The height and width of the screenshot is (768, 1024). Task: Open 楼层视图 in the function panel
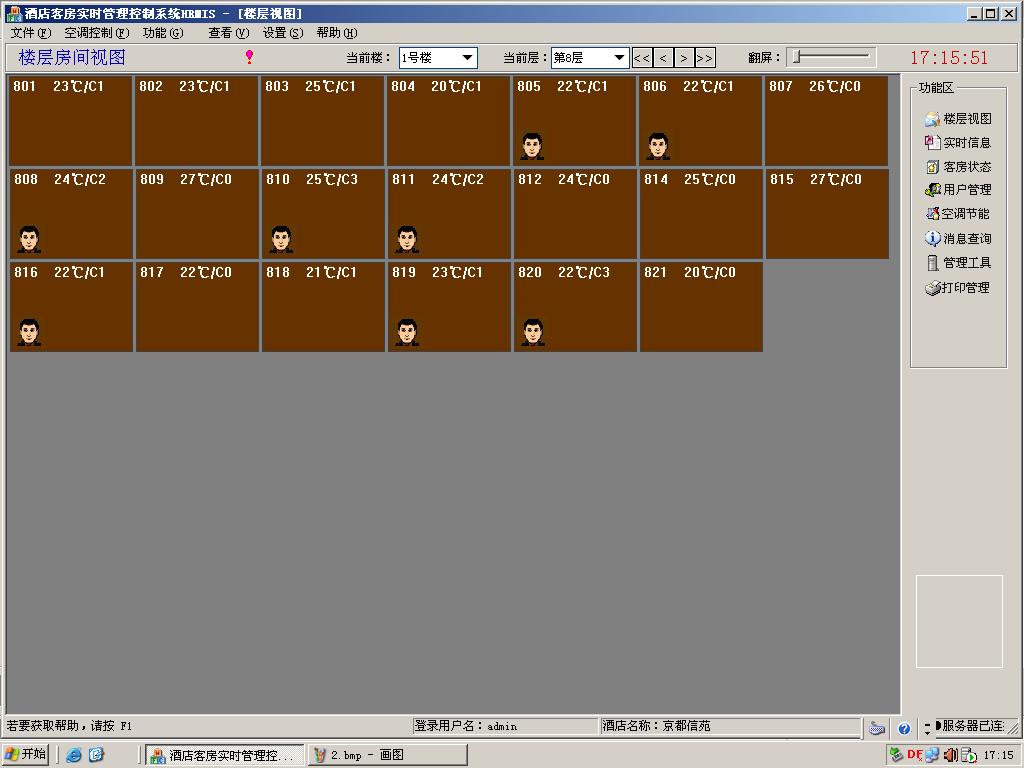pyautogui.click(x=958, y=119)
